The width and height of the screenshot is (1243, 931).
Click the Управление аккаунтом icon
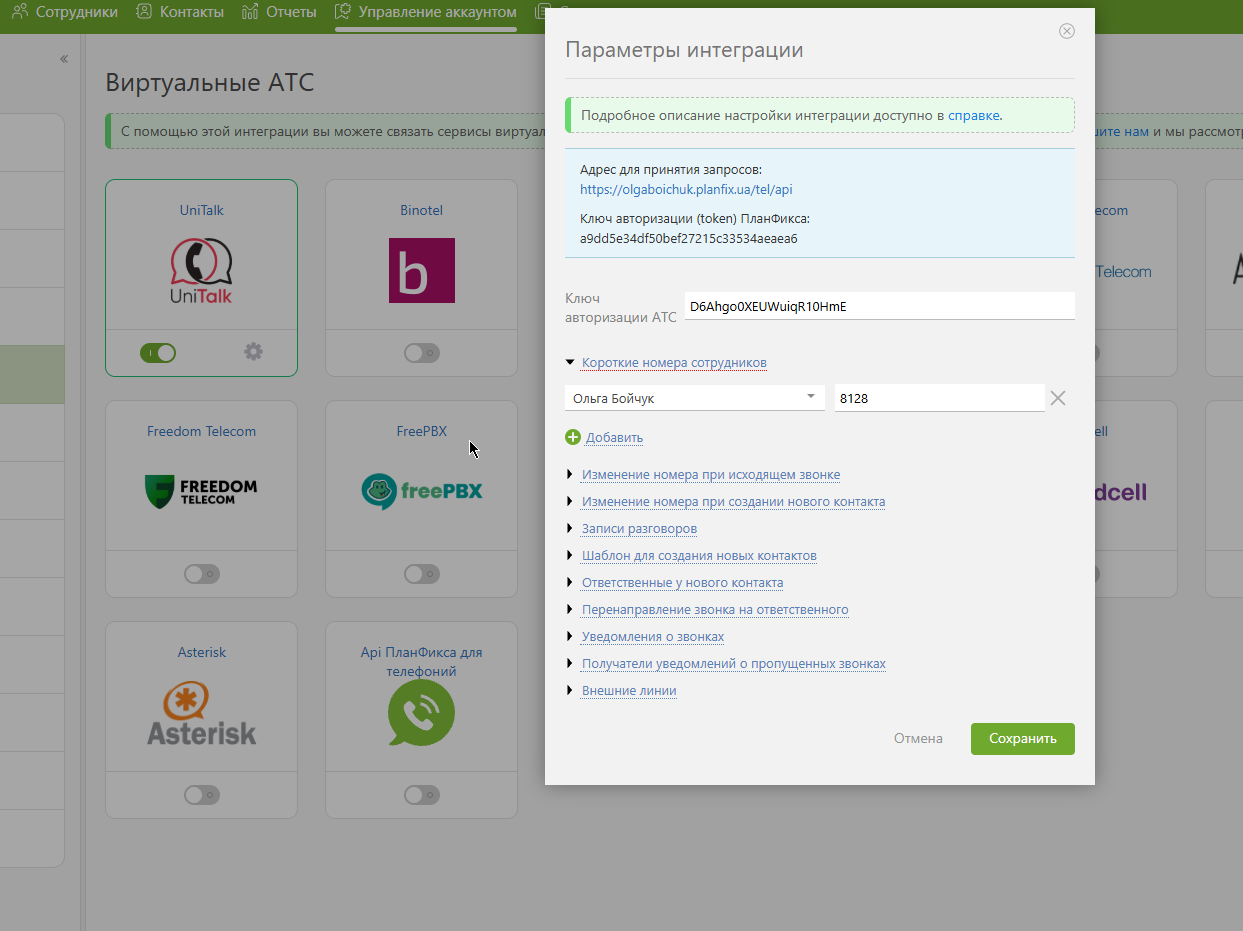pos(343,12)
